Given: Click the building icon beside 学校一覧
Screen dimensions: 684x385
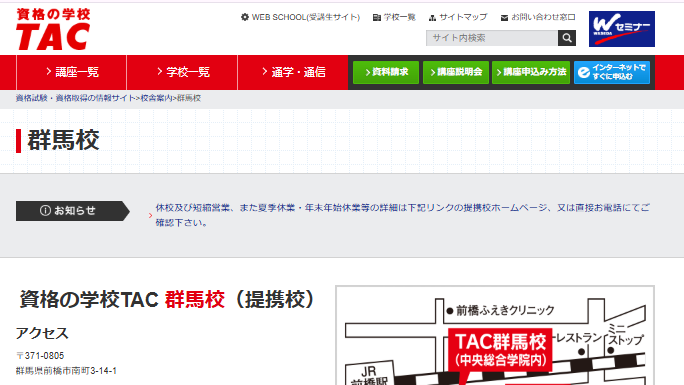Looking at the screenshot, I should tap(377, 17).
